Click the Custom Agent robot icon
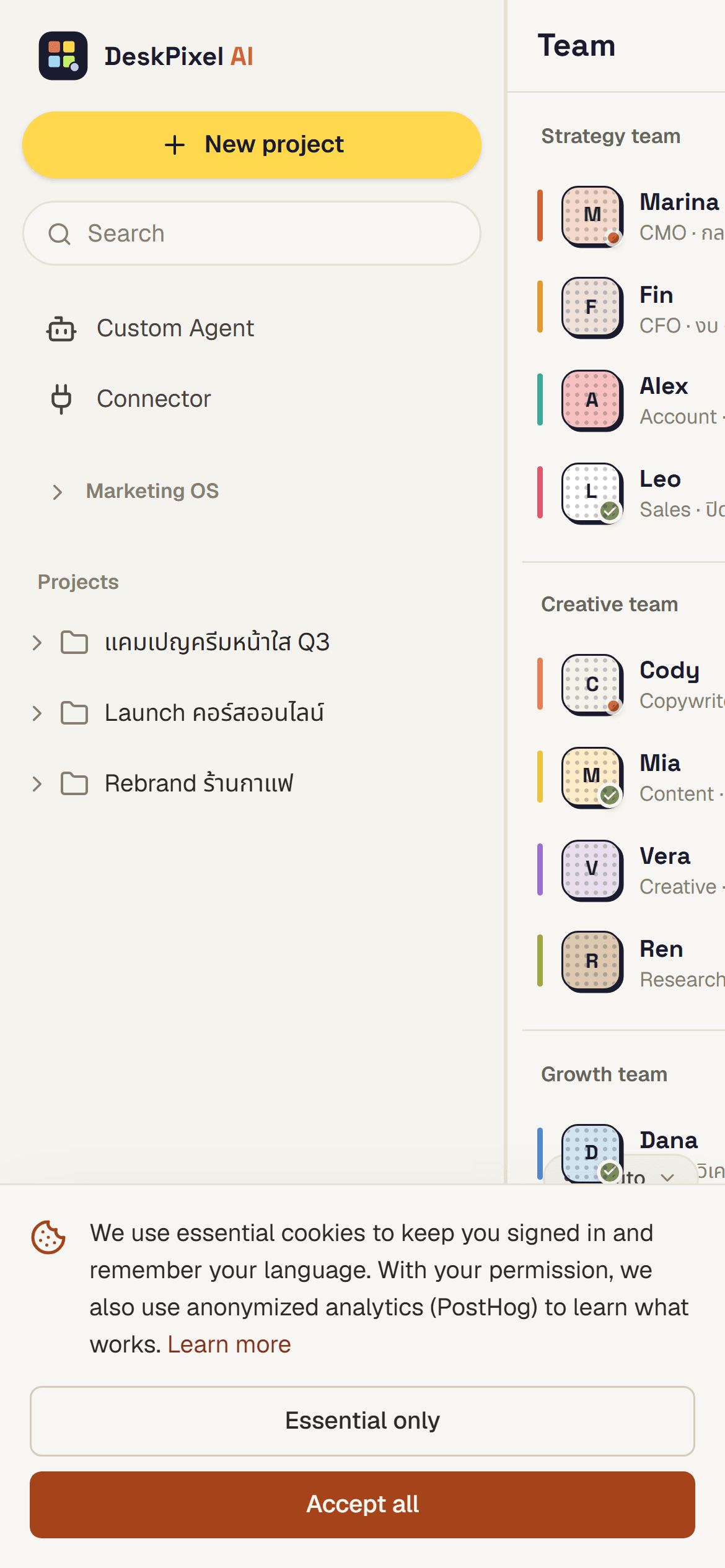Viewport: 725px width, 1568px height. pyautogui.click(x=61, y=329)
